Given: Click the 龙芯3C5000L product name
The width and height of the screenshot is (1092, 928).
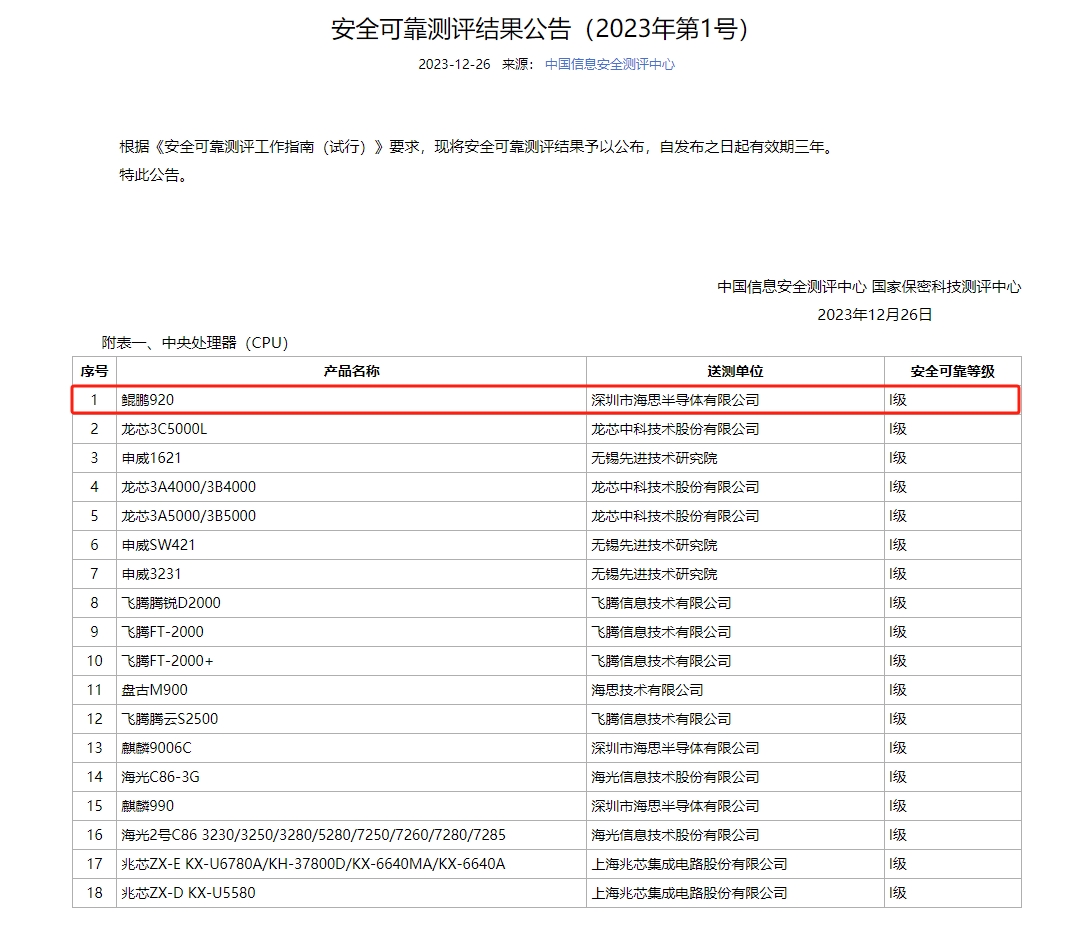Looking at the screenshot, I should (164, 429).
